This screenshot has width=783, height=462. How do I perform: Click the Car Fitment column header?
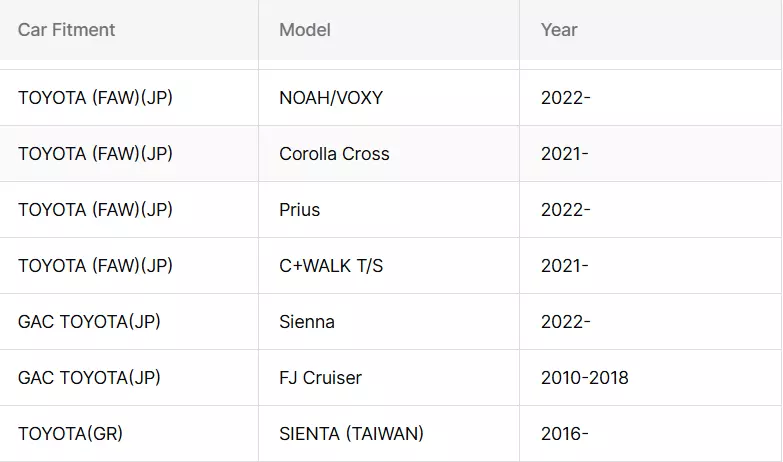129,30
